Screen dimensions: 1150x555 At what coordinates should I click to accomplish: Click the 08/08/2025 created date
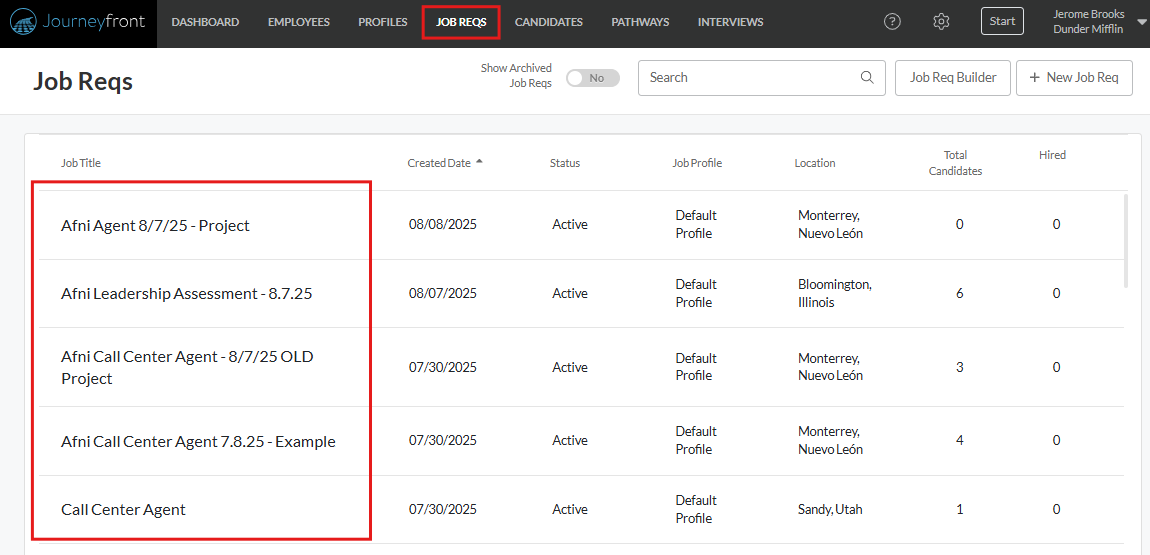[x=443, y=224]
